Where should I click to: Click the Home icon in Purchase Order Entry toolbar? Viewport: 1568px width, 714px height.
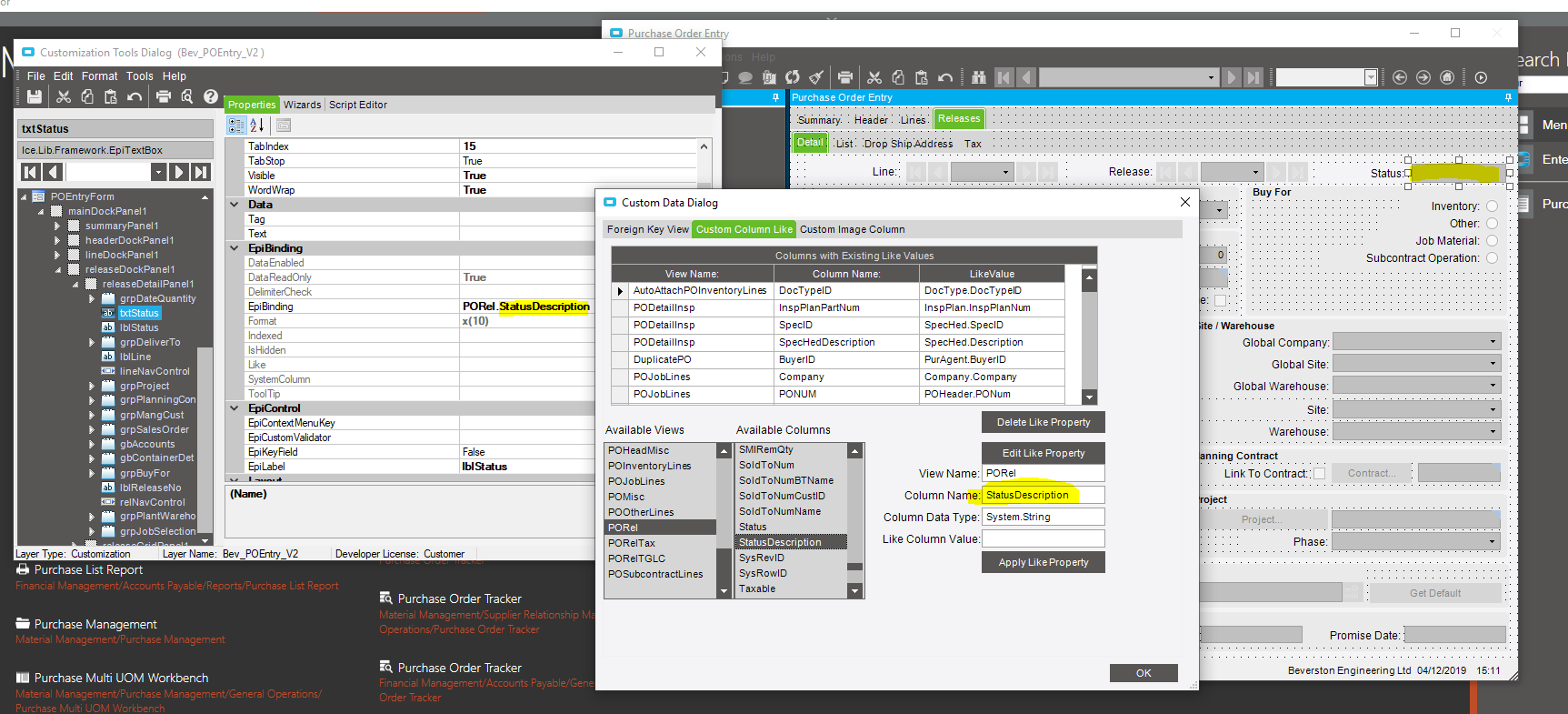[1447, 77]
